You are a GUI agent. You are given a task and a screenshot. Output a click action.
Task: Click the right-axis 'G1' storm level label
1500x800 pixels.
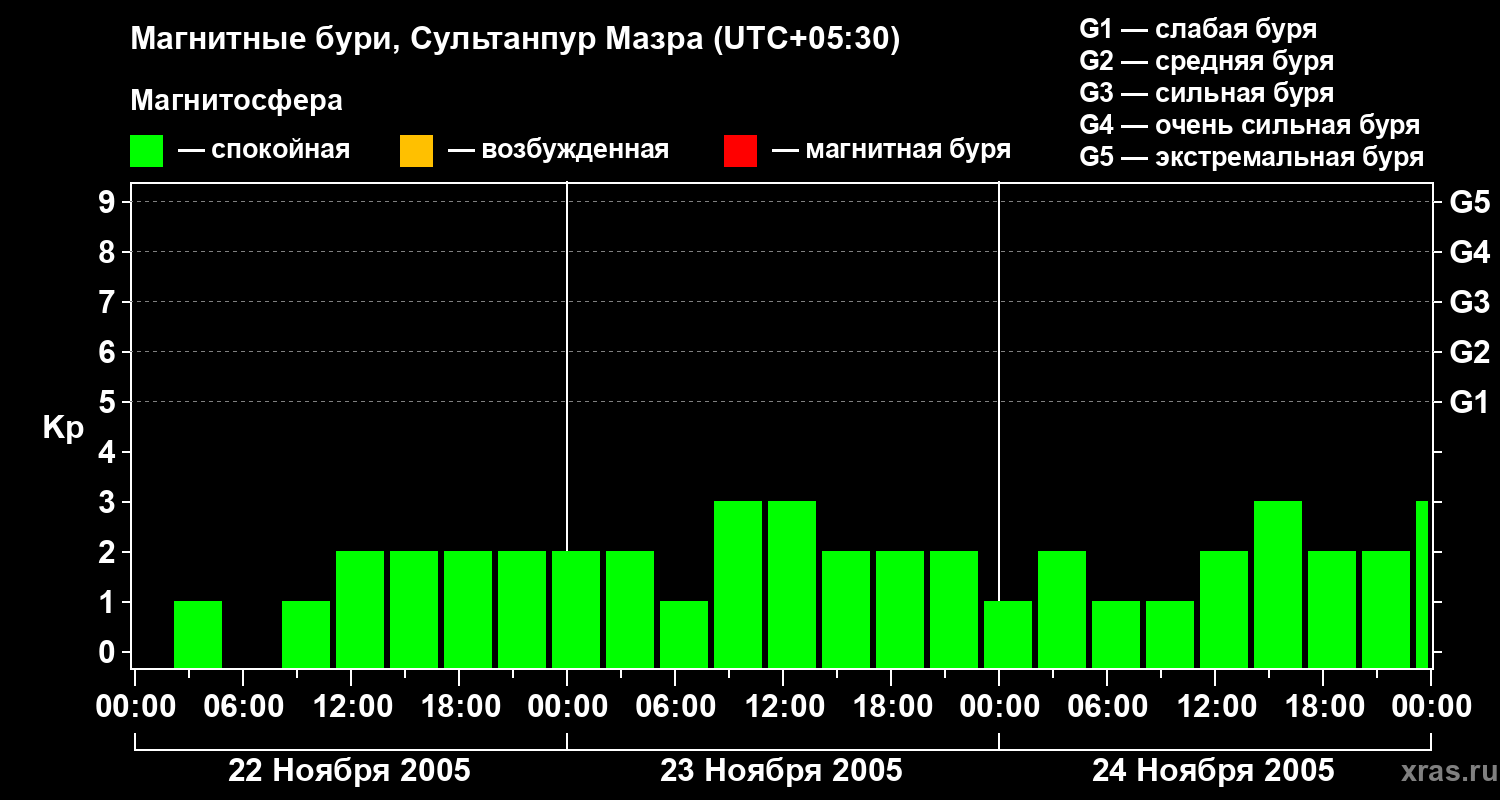(x=1470, y=402)
